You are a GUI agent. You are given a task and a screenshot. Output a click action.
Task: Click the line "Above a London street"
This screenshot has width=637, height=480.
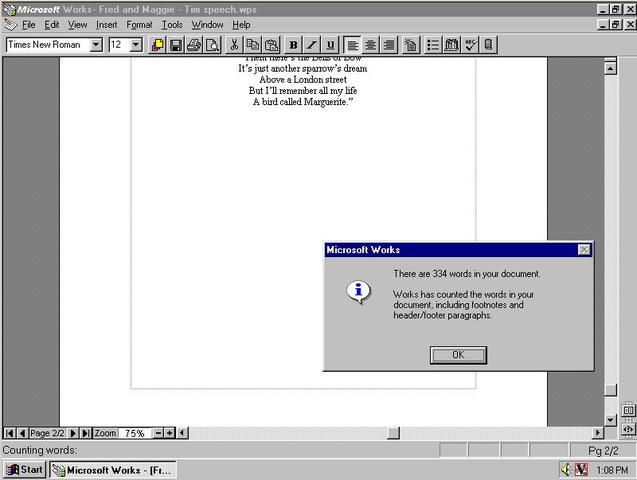(303, 80)
